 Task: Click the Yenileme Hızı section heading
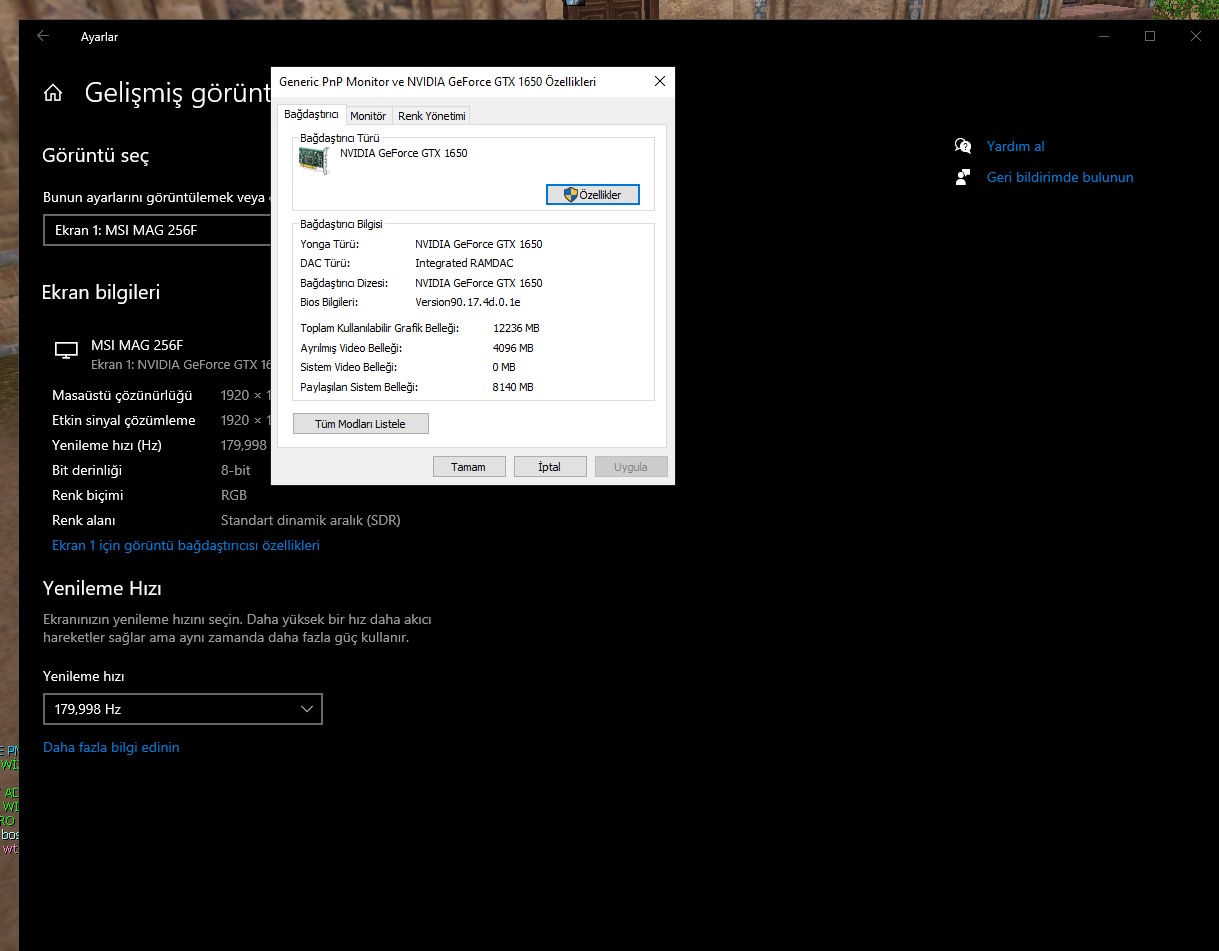click(x=102, y=588)
